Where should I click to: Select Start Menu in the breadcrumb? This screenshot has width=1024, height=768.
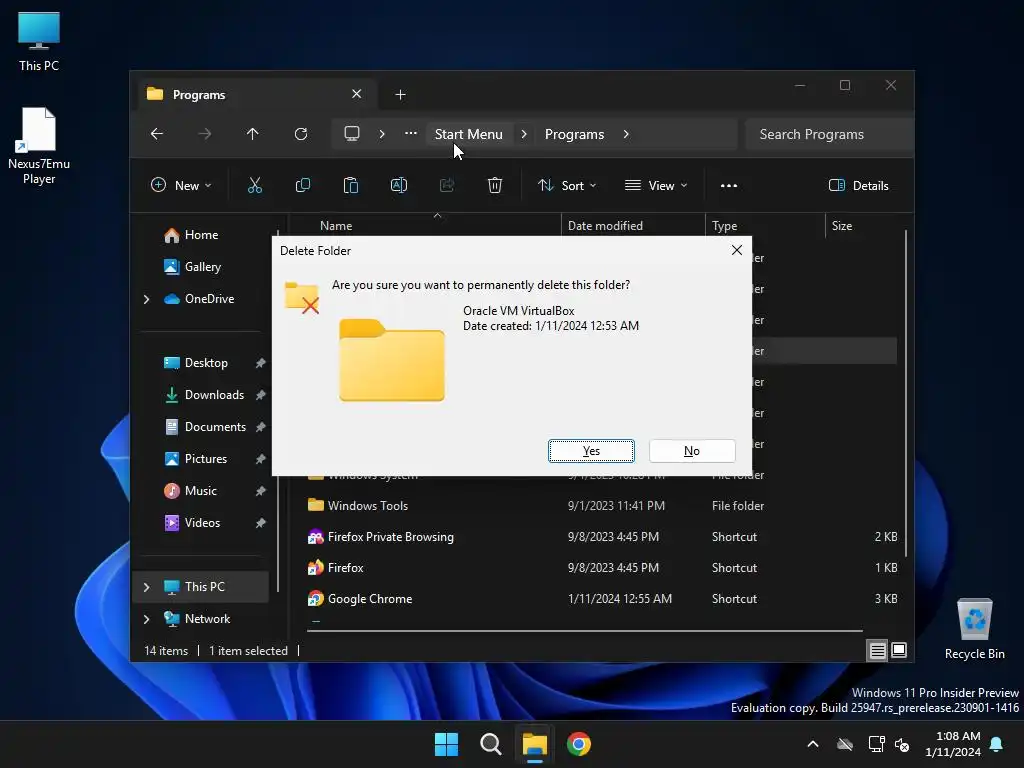click(468, 134)
